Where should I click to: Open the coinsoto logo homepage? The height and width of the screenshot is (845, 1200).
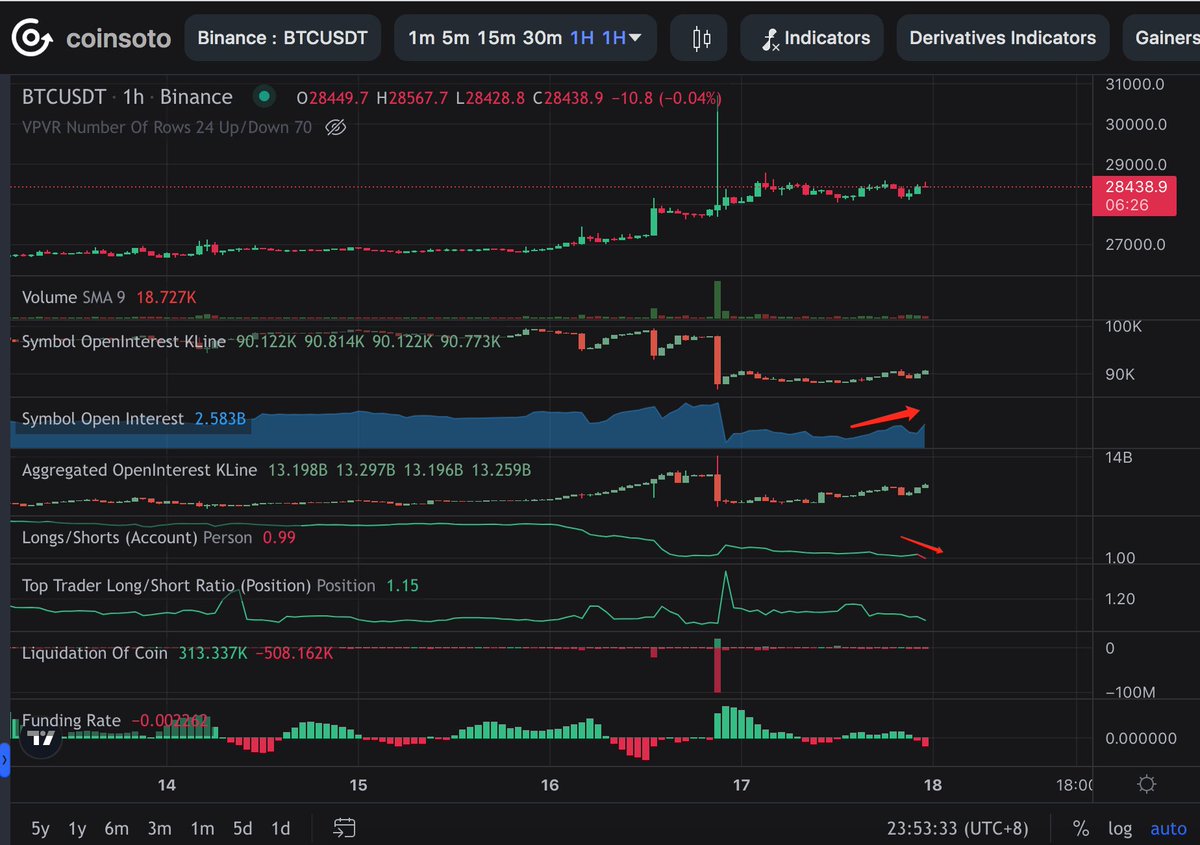coord(90,39)
